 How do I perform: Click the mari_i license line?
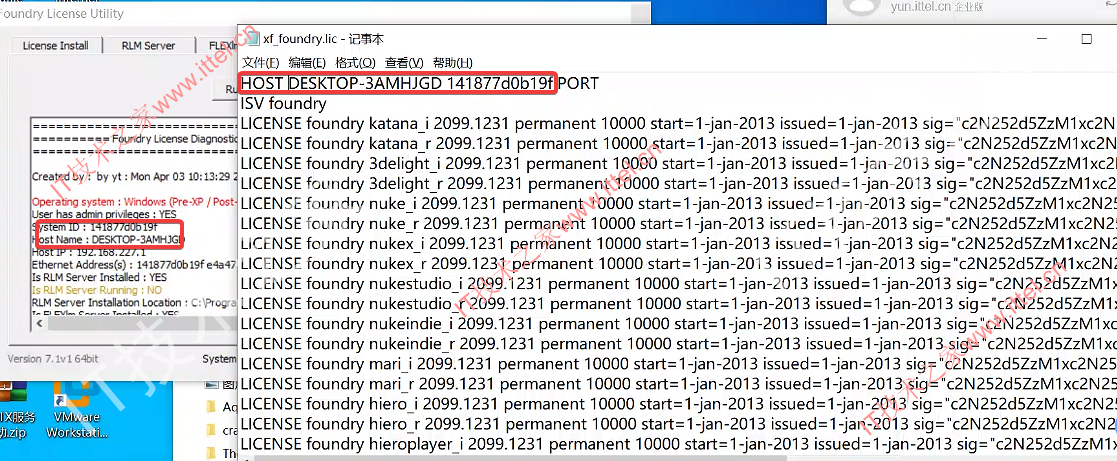[x=678, y=364]
